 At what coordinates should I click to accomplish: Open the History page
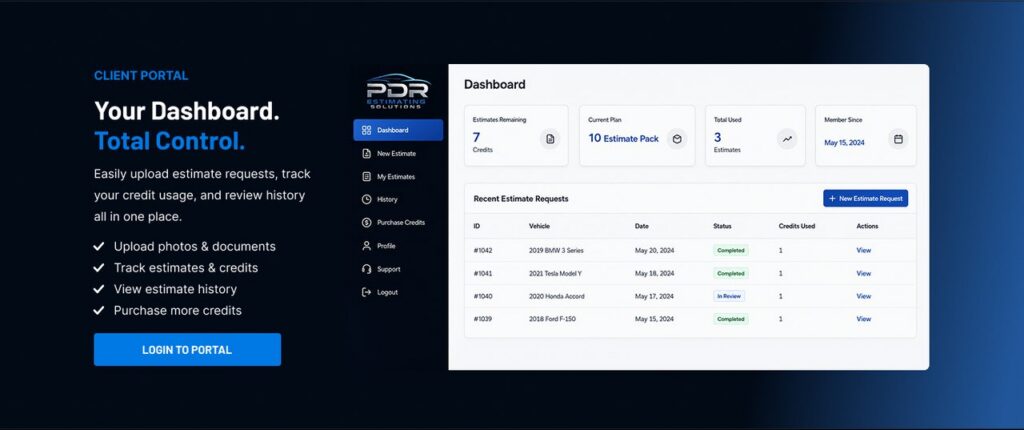(398, 199)
